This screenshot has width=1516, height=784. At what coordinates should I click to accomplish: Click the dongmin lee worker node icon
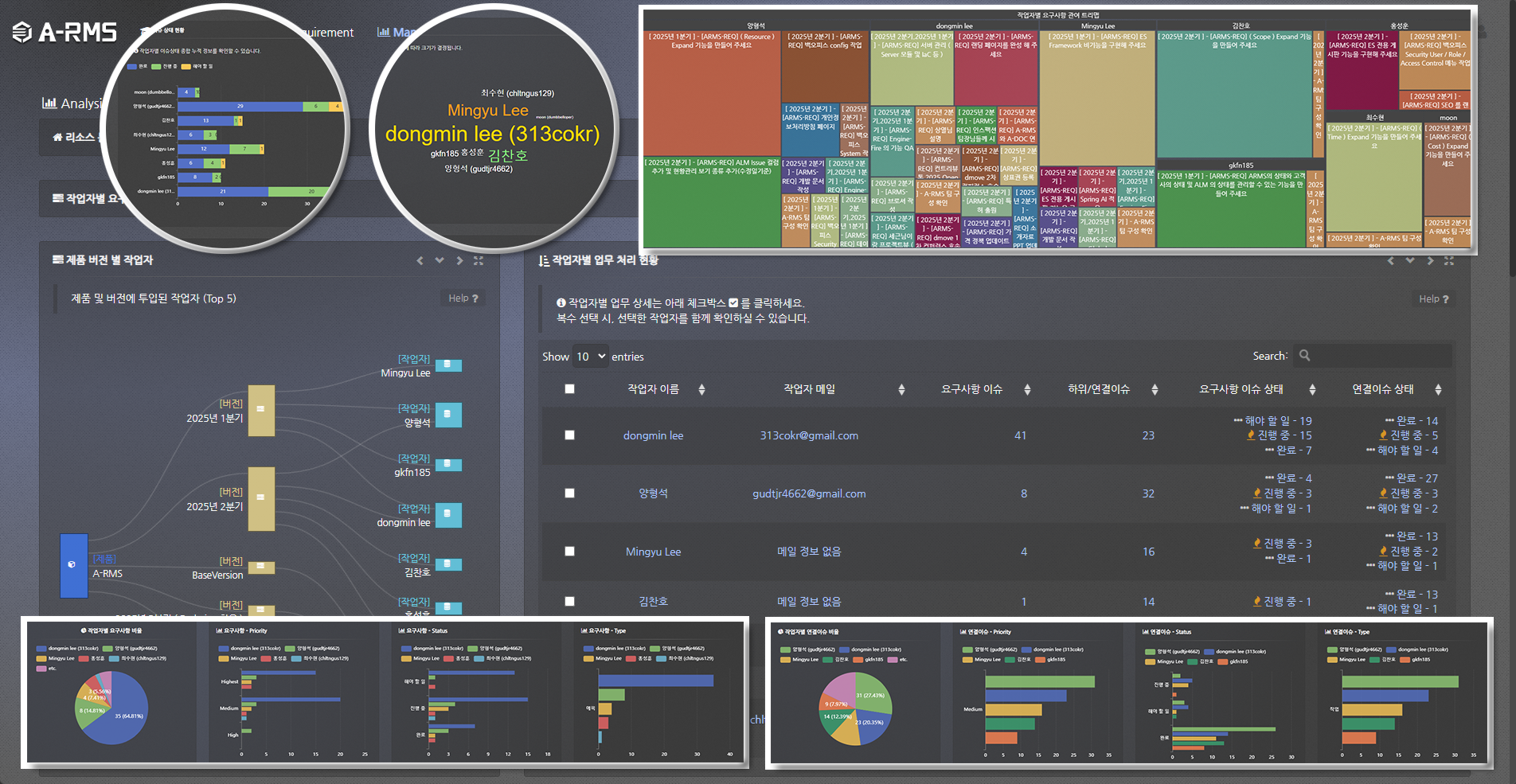(448, 514)
